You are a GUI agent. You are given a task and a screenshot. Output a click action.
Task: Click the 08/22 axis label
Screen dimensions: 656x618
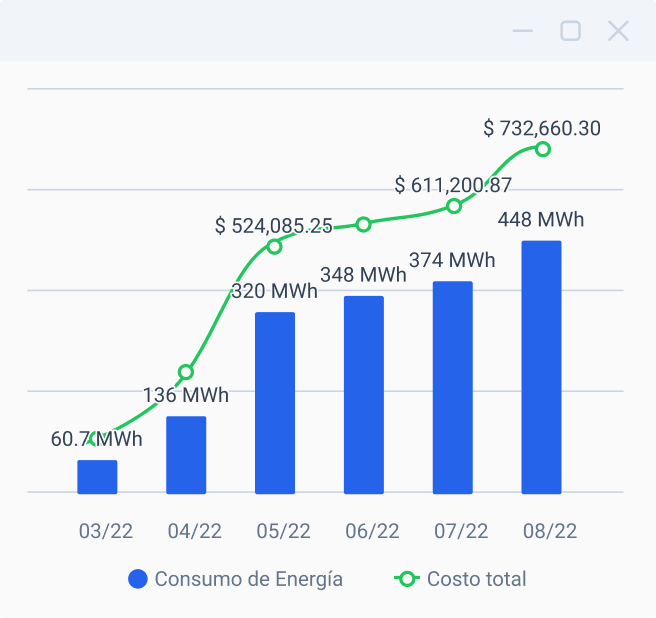(550, 531)
